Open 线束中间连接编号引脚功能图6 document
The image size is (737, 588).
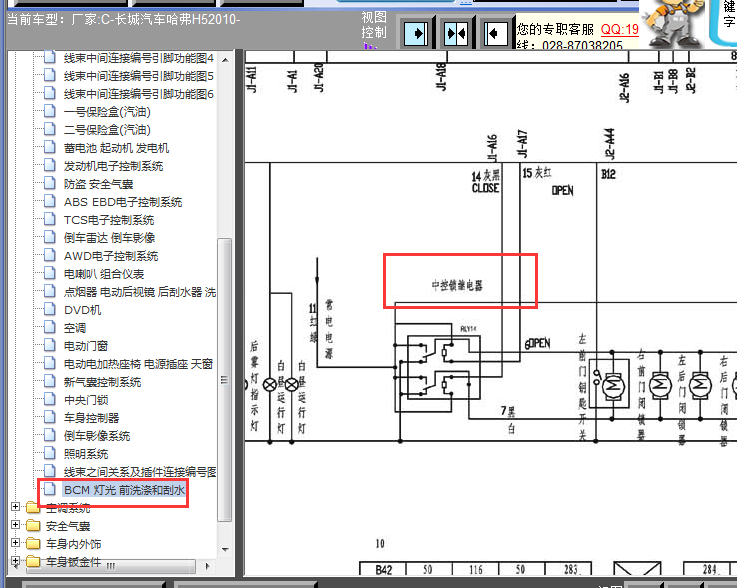pyautogui.click(x=139, y=94)
